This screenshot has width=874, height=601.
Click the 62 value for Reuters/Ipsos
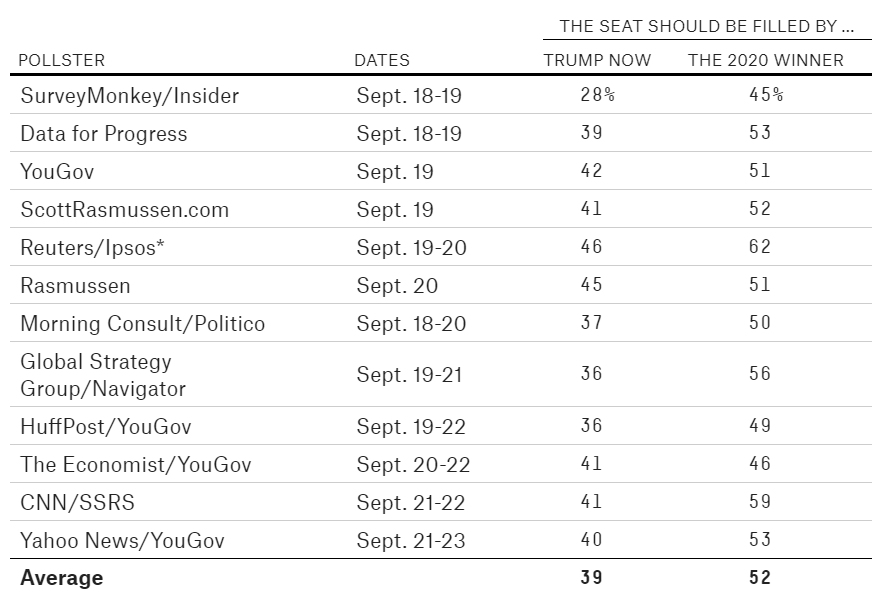(x=760, y=247)
